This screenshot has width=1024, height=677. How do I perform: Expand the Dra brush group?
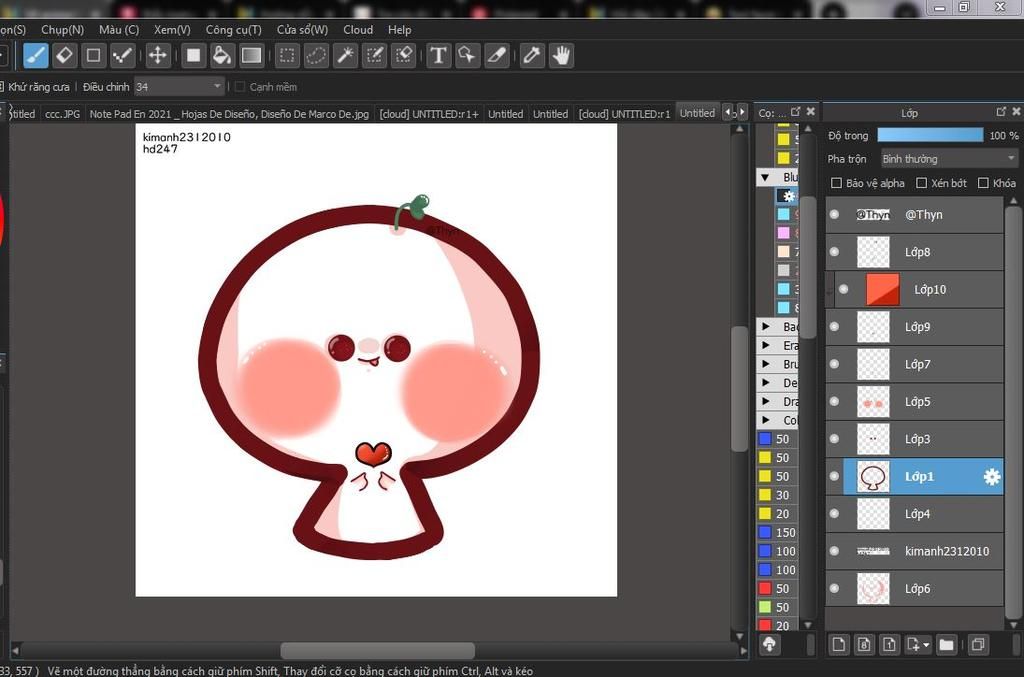(x=765, y=401)
